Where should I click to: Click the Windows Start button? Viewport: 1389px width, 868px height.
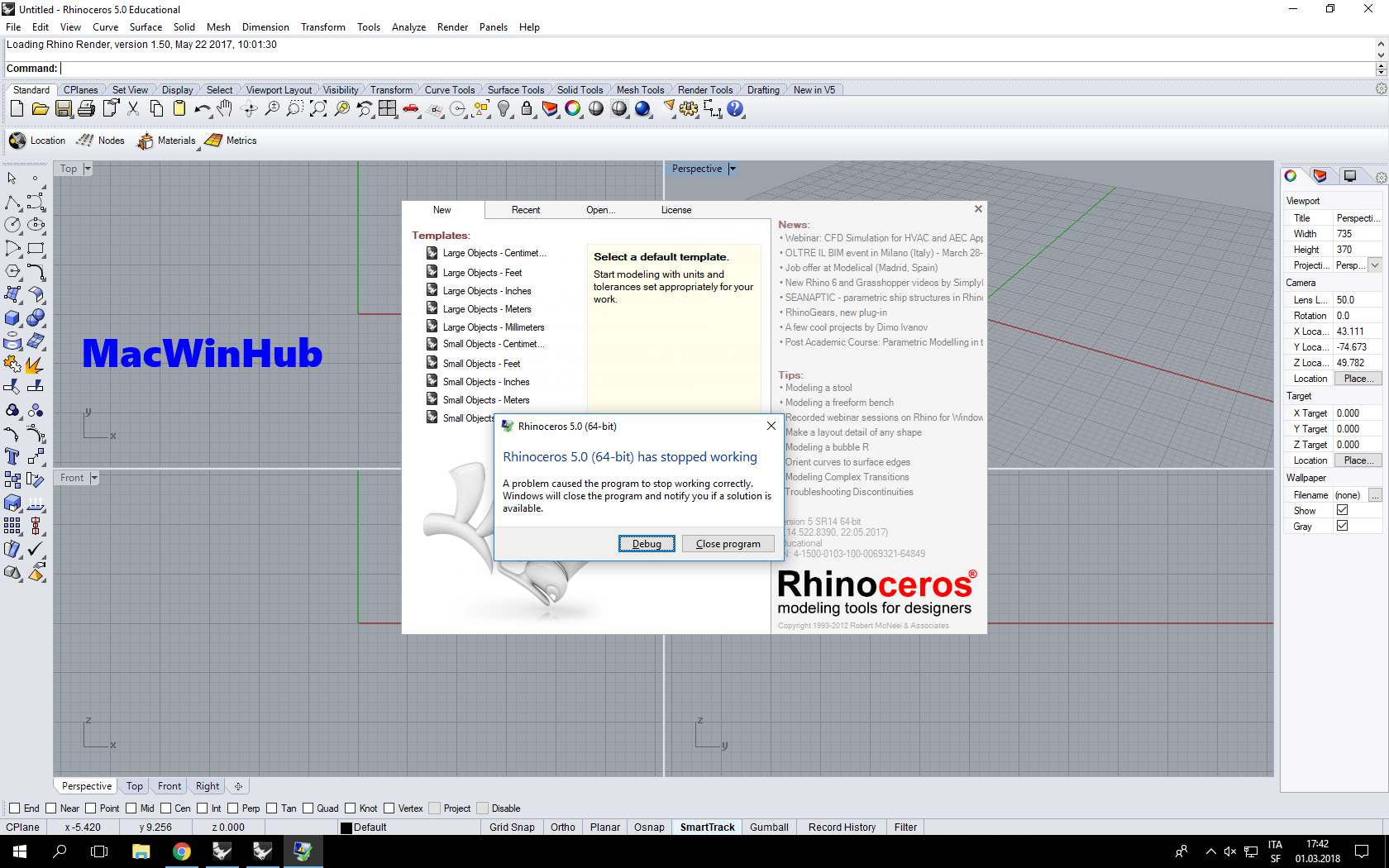point(20,851)
